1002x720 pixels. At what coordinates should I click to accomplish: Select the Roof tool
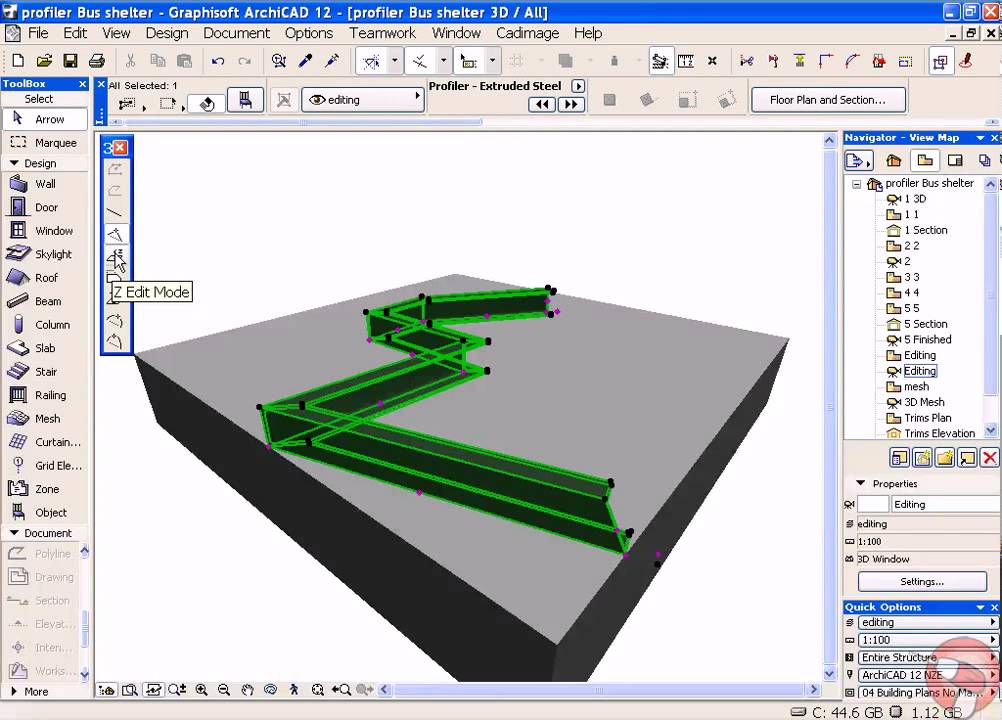pyautogui.click(x=45, y=278)
